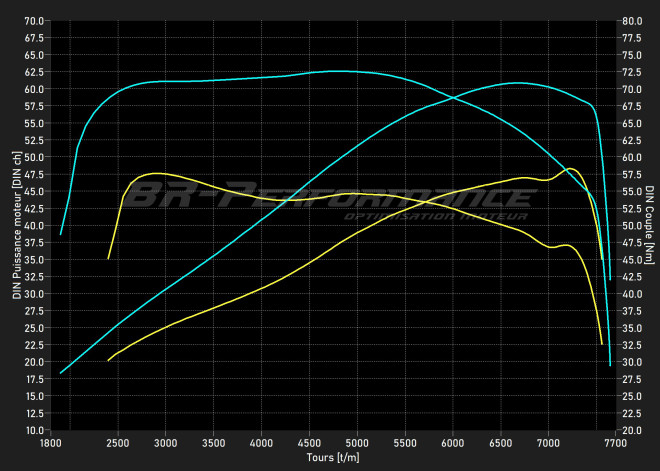The image size is (660, 471).
Task: Click the 3500 rpm x-axis tick label
Action: click(213, 441)
